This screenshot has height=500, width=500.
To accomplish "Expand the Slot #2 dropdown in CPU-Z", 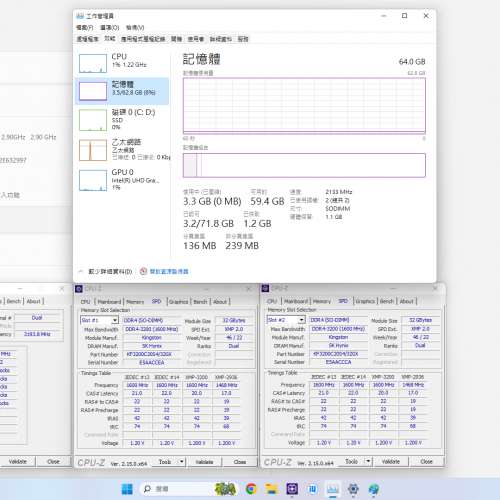I will click(x=301, y=320).
